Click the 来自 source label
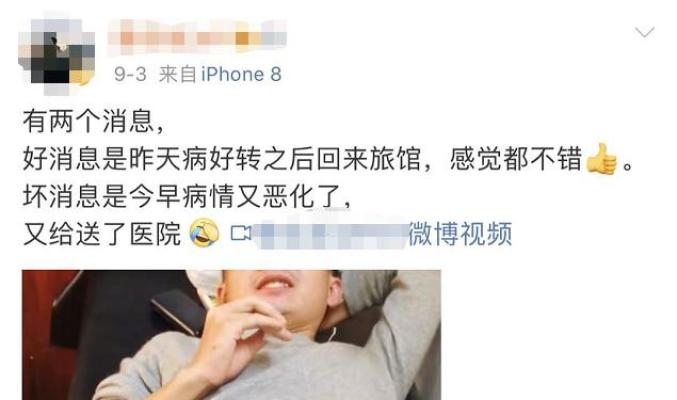This screenshot has width=677, height=400. pyautogui.click(x=177, y=74)
